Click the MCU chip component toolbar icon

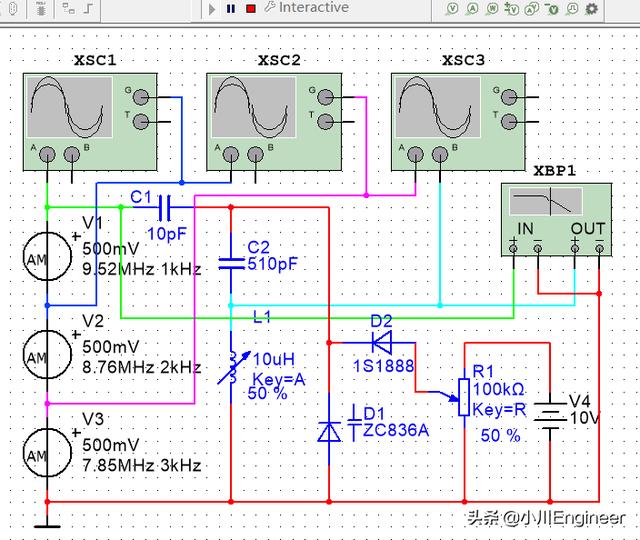click(40, 9)
